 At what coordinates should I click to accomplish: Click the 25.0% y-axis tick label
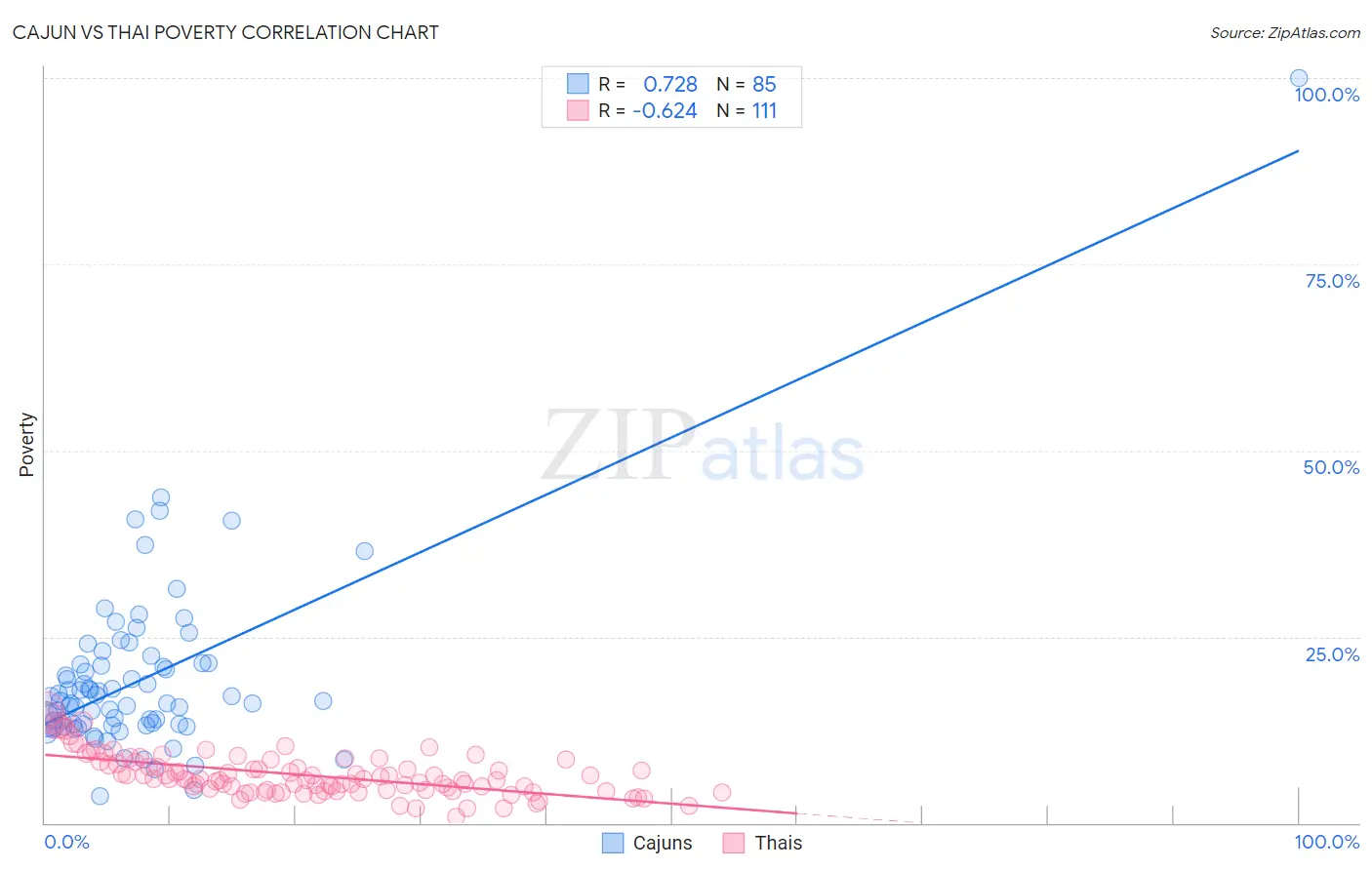point(1332,654)
